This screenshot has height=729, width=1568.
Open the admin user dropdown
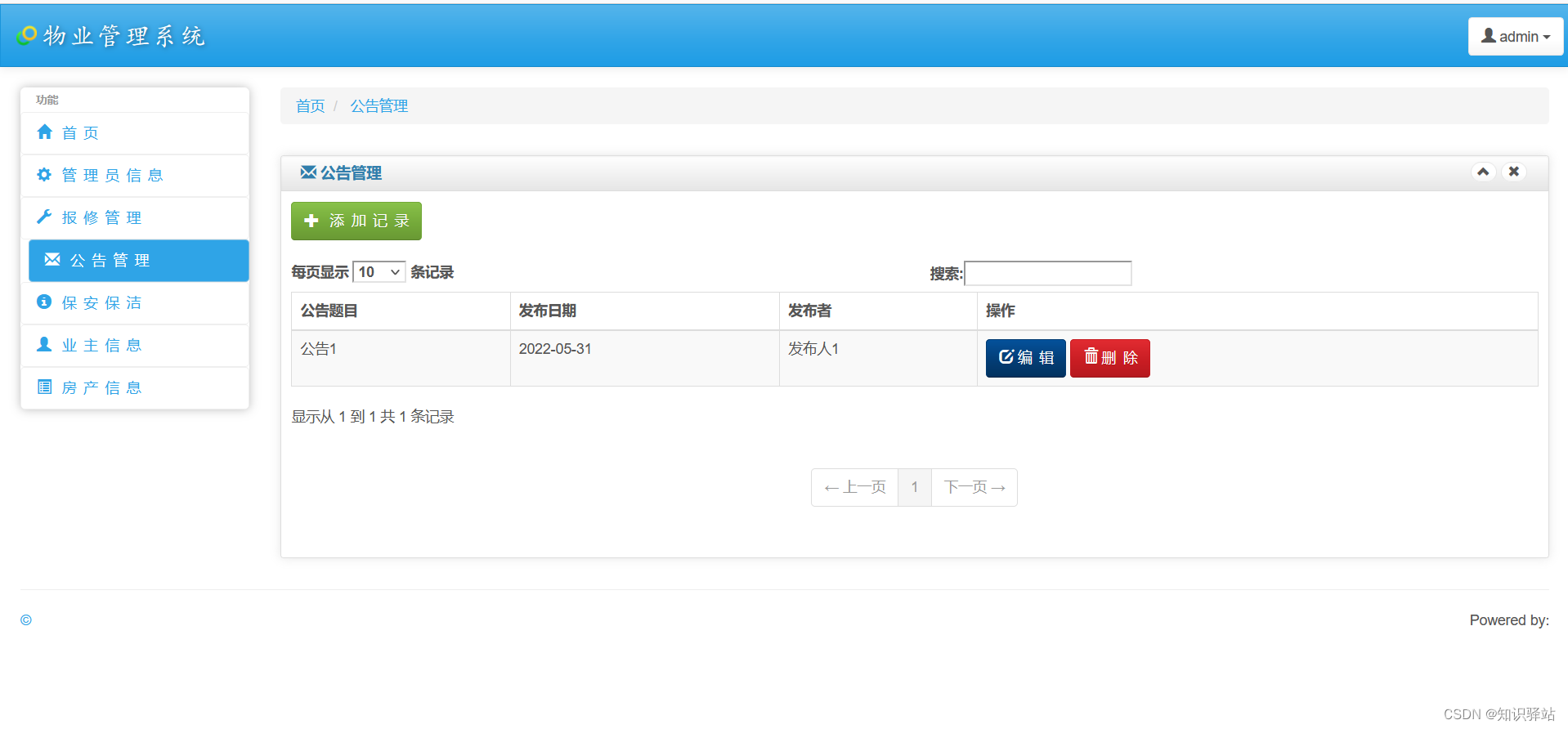coord(1516,37)
